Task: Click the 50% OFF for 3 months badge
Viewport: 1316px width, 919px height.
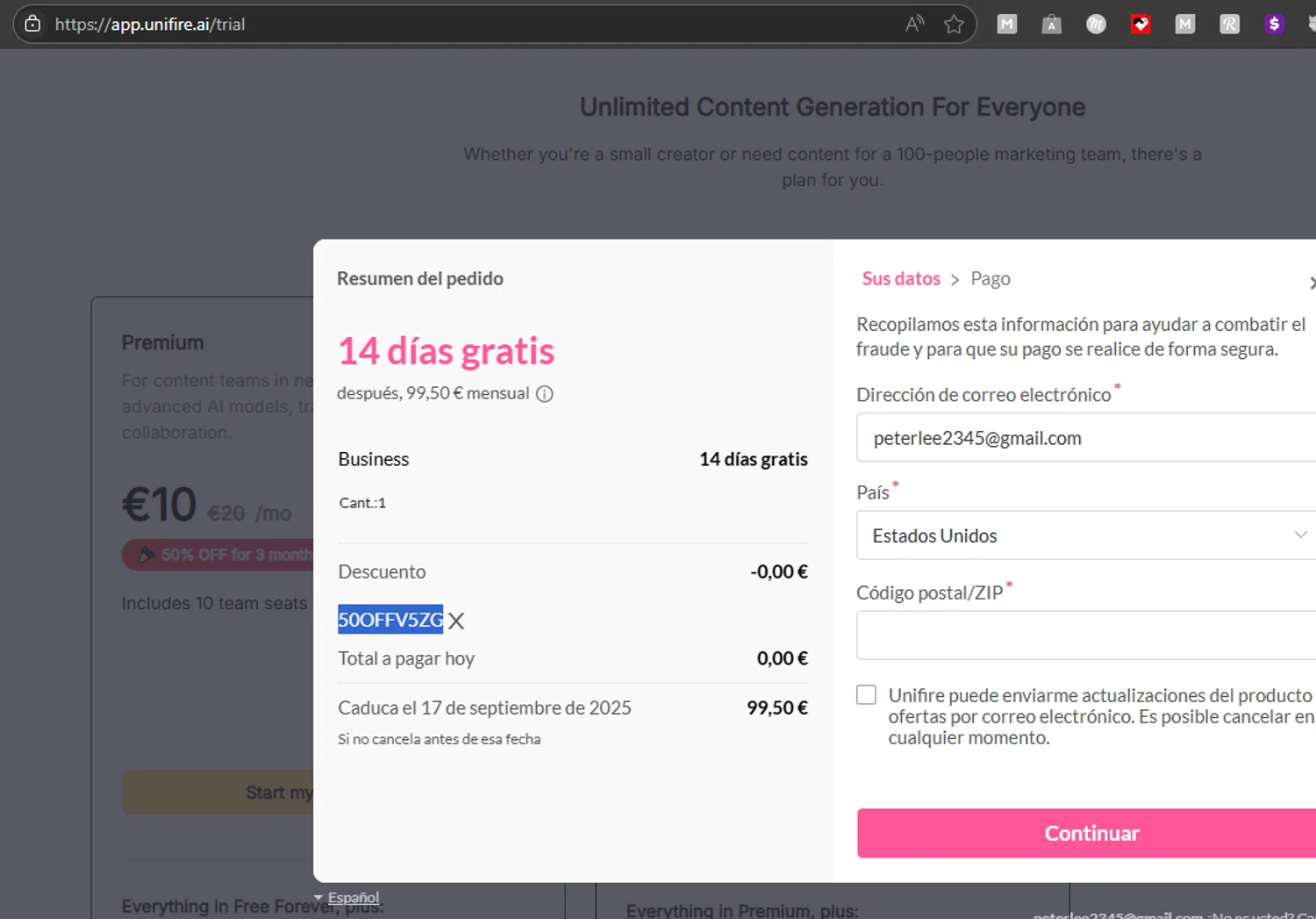Action: click(x=218, y=555)
